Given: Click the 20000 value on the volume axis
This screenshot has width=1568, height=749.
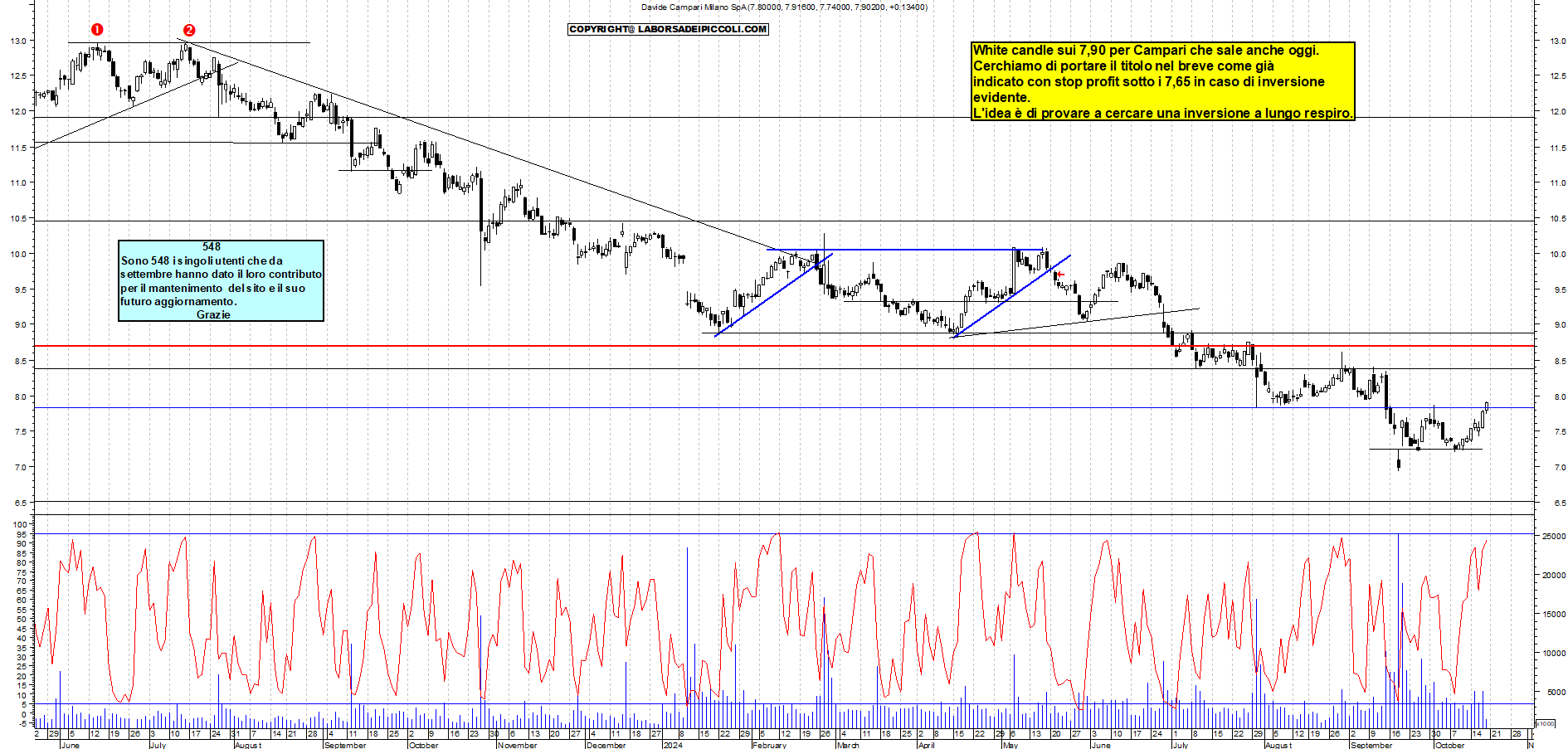Looking at the screenshot, I should [1553, 575].
